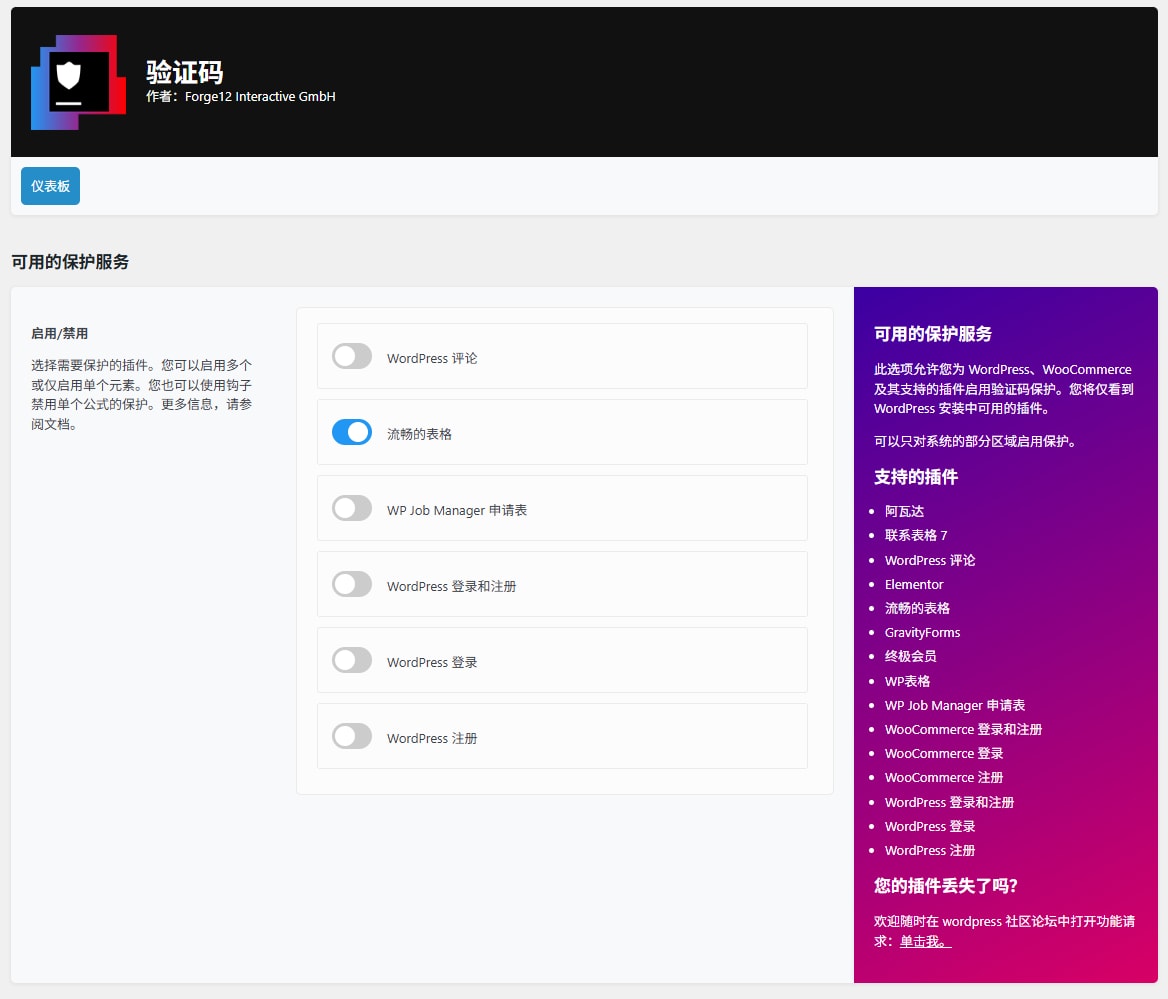Click the shield plugin logo icon

(77, 82)
